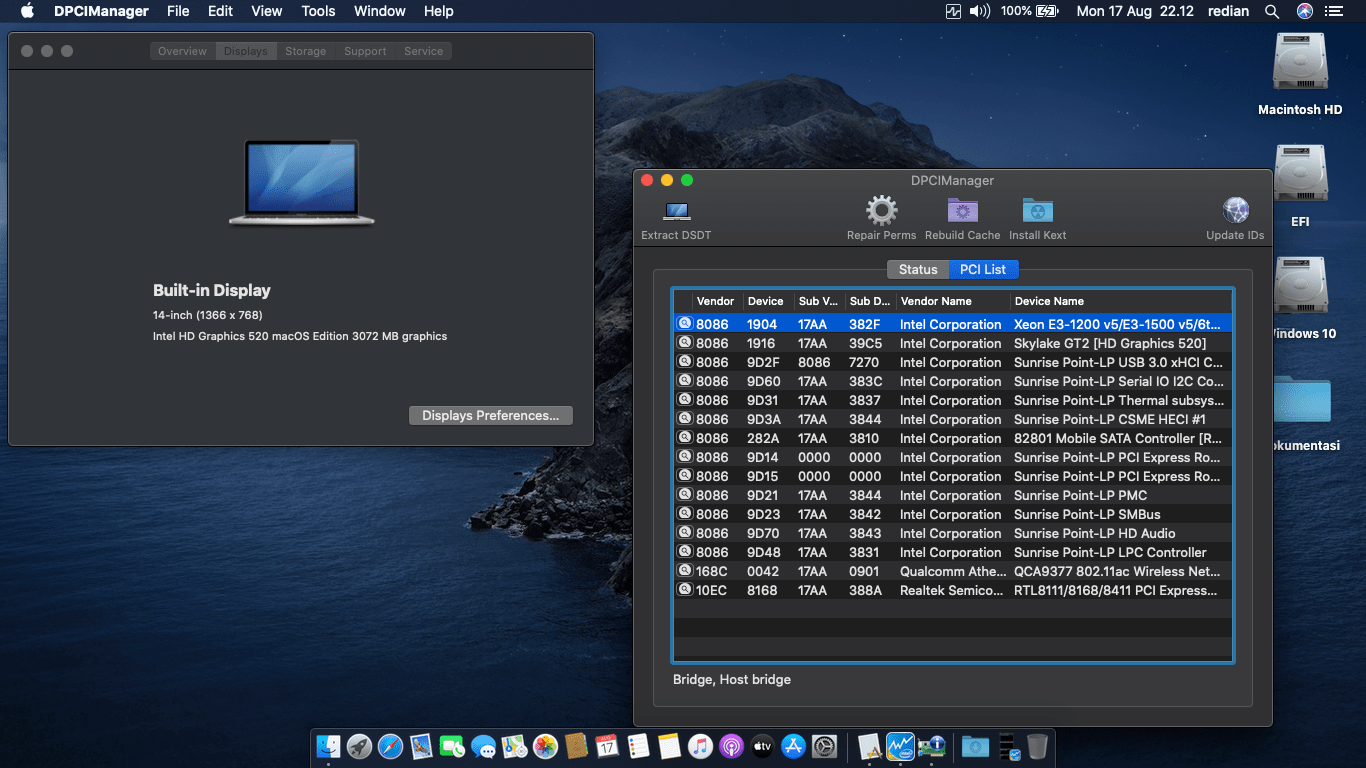Open Photos in the Dock
Image resolution: width=1366 pixels, height=768 pixels.
[545, 746]
